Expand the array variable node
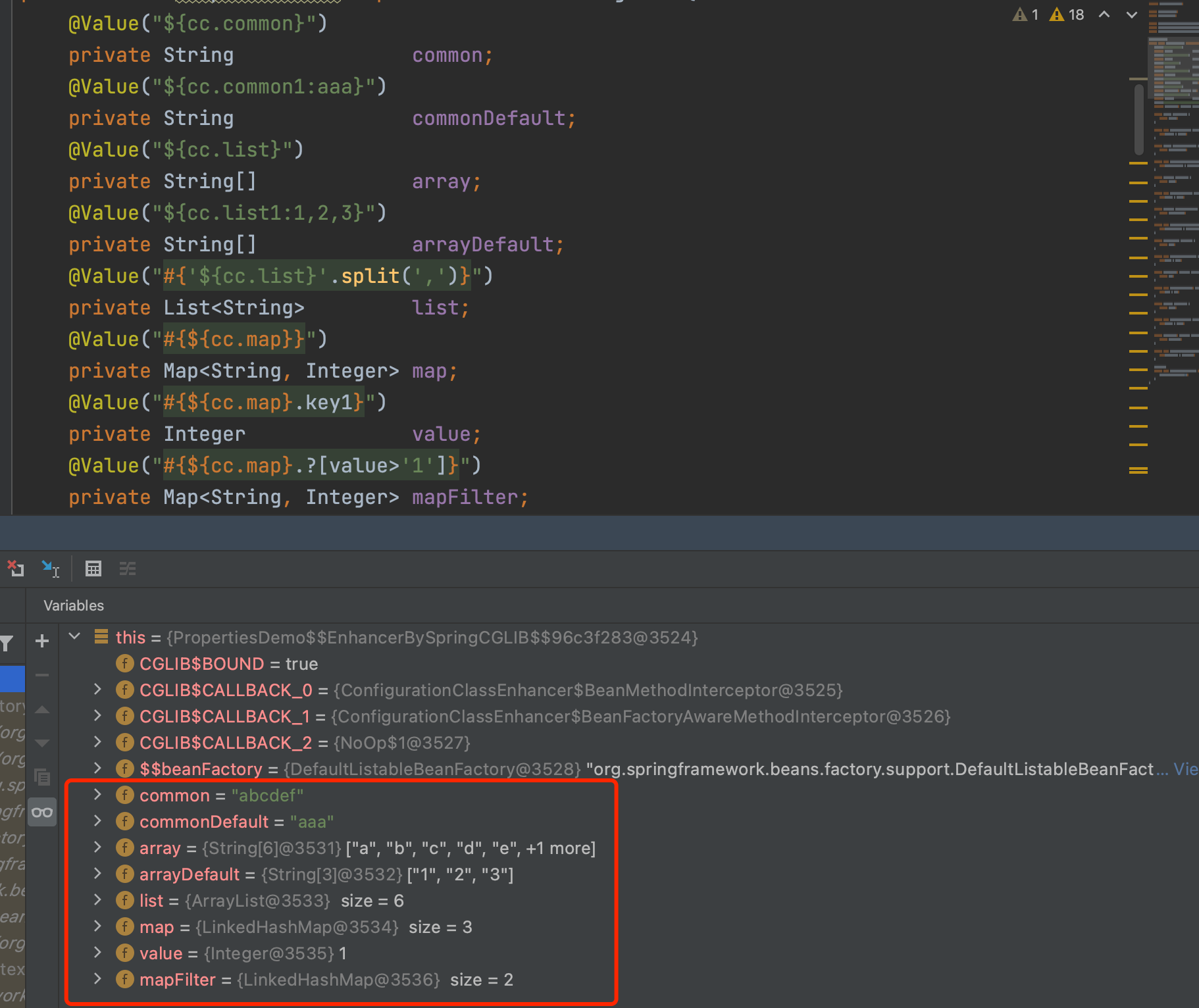The width and height of the screenshot is (1199, 1008). (x=97, y=847)
